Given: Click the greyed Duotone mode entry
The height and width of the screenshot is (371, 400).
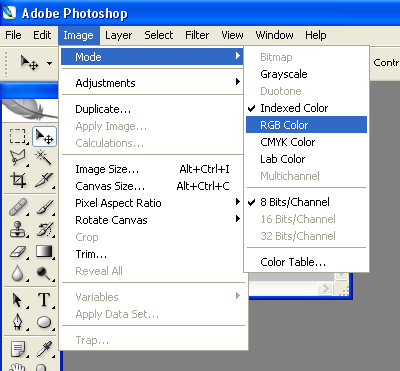Looking at the screenshot, I should tap(306, 91).
